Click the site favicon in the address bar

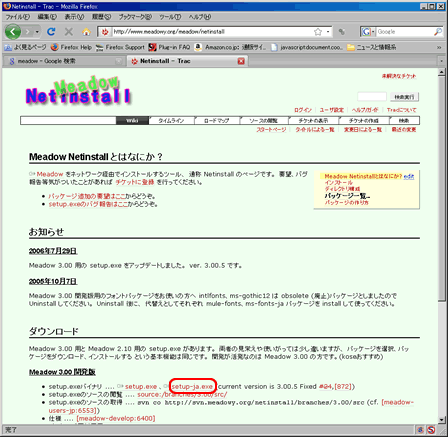[x=105, y=32]
